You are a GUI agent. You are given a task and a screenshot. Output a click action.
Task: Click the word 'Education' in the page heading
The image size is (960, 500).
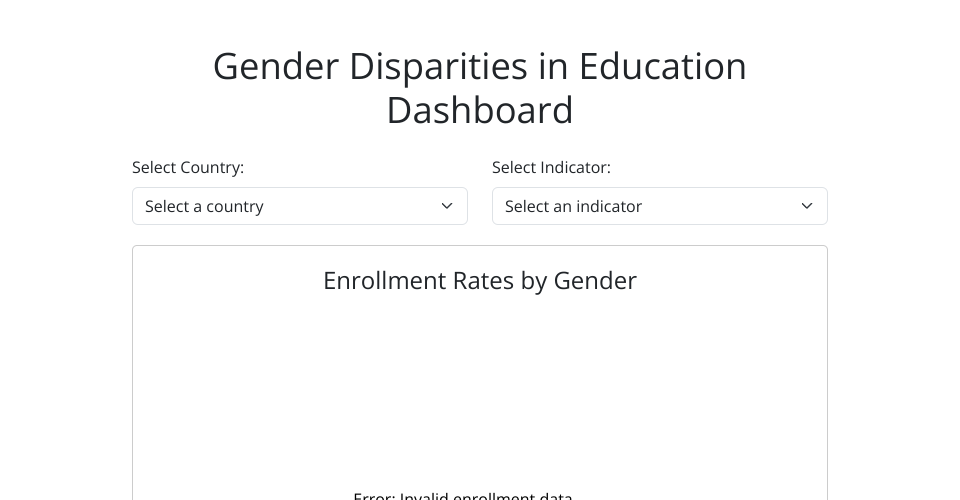click(x=650, y=66)
